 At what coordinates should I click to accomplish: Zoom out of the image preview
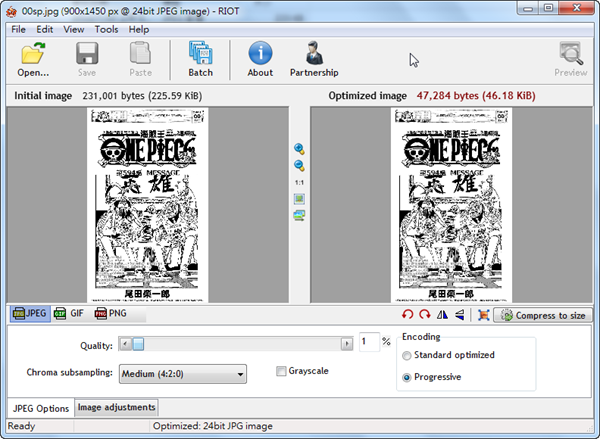point(299,165)
